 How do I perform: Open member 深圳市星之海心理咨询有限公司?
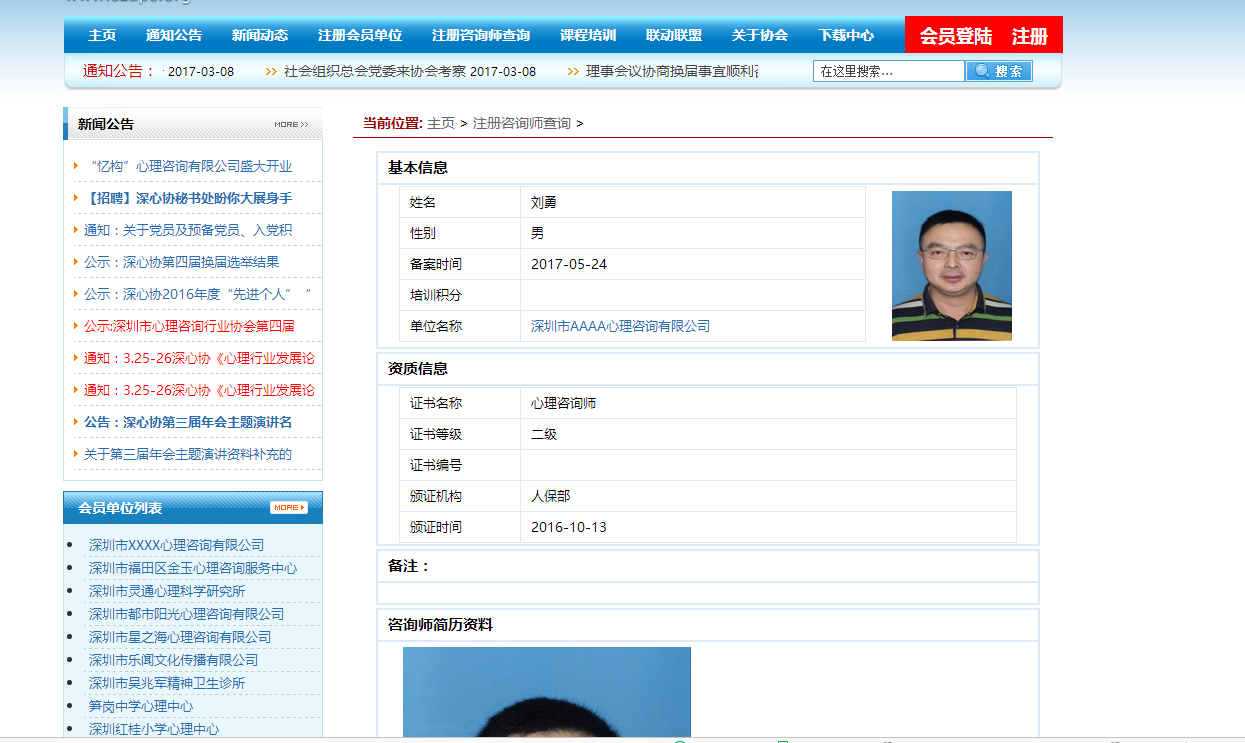point(180,637)
